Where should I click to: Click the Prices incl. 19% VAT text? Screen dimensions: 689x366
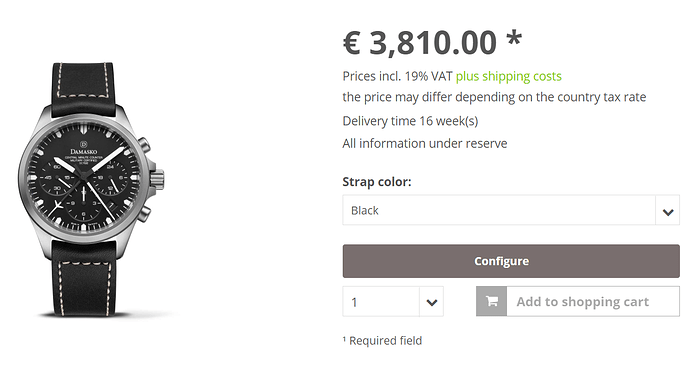(x=397, y=76)
